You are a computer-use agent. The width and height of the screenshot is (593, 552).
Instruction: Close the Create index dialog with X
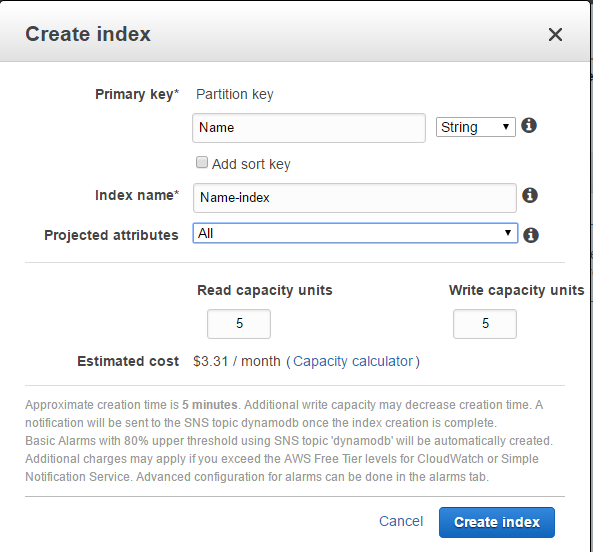click(x=555, y=34)
